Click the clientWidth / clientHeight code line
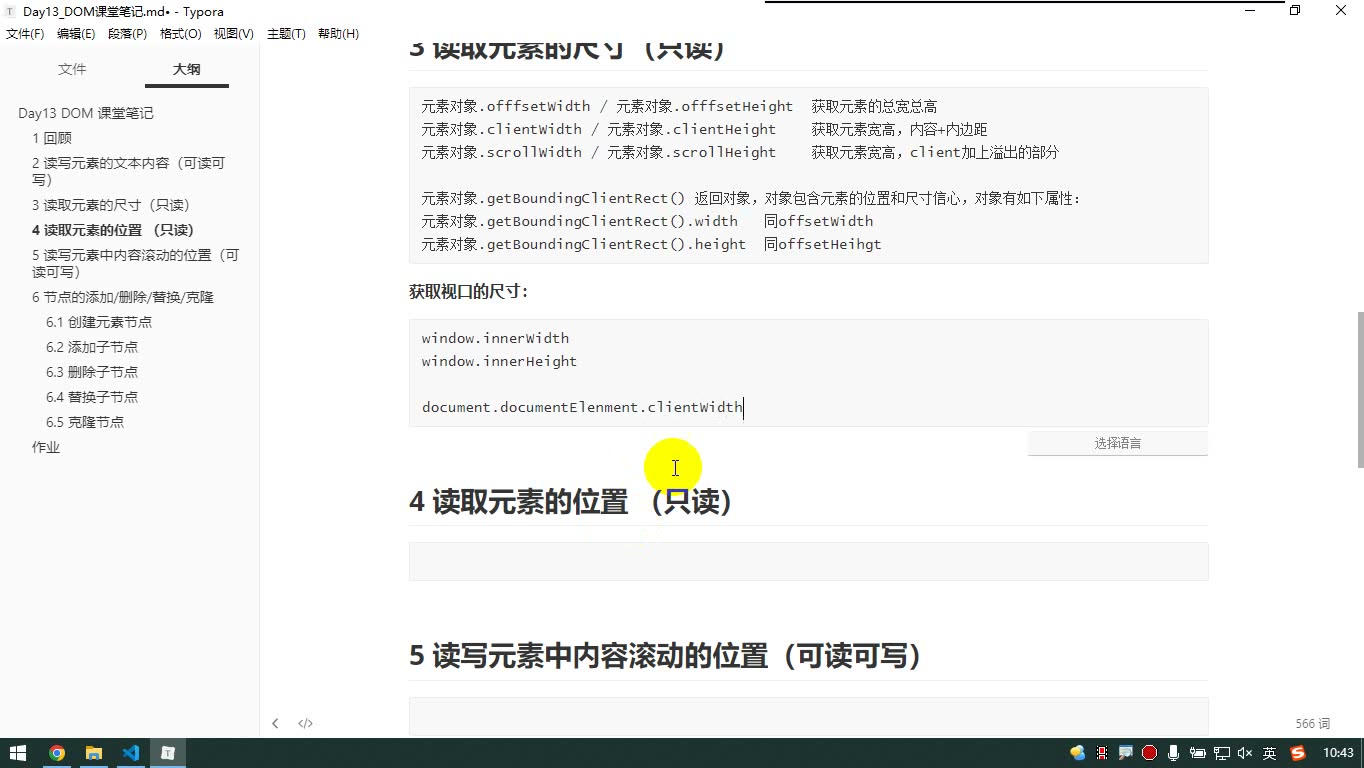The width and height of the screenshot is (1364, 768). (x=704, y=129)
